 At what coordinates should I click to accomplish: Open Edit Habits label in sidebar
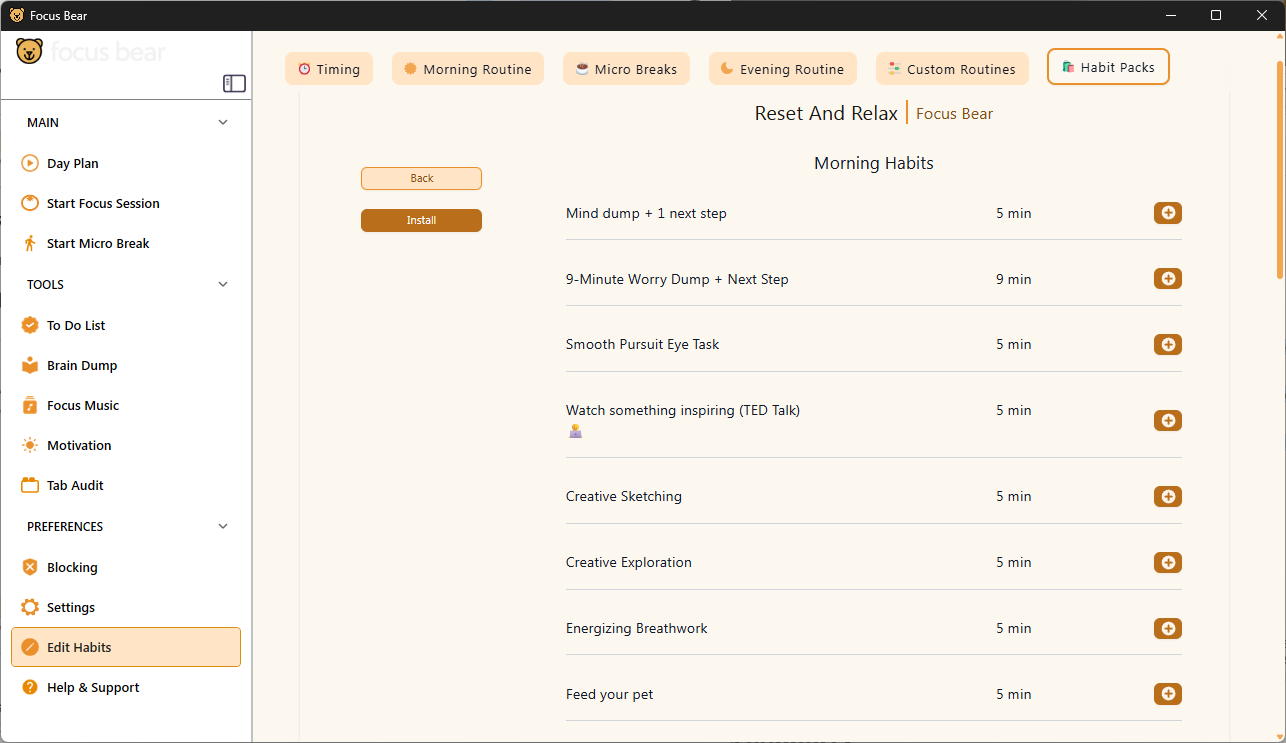(x=79, y=647)
